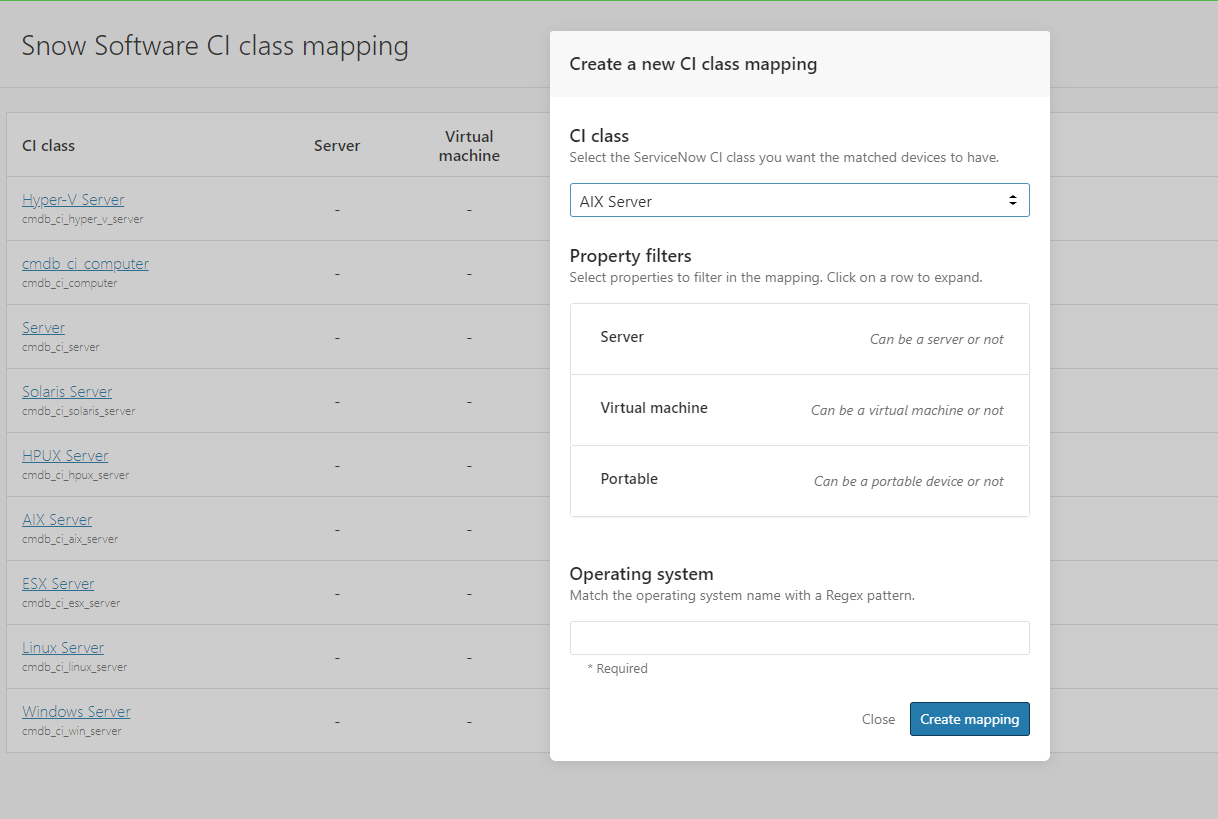
Task: Open the Linux Server mapping
Action: pyautogui.click(x=62, y=647)
